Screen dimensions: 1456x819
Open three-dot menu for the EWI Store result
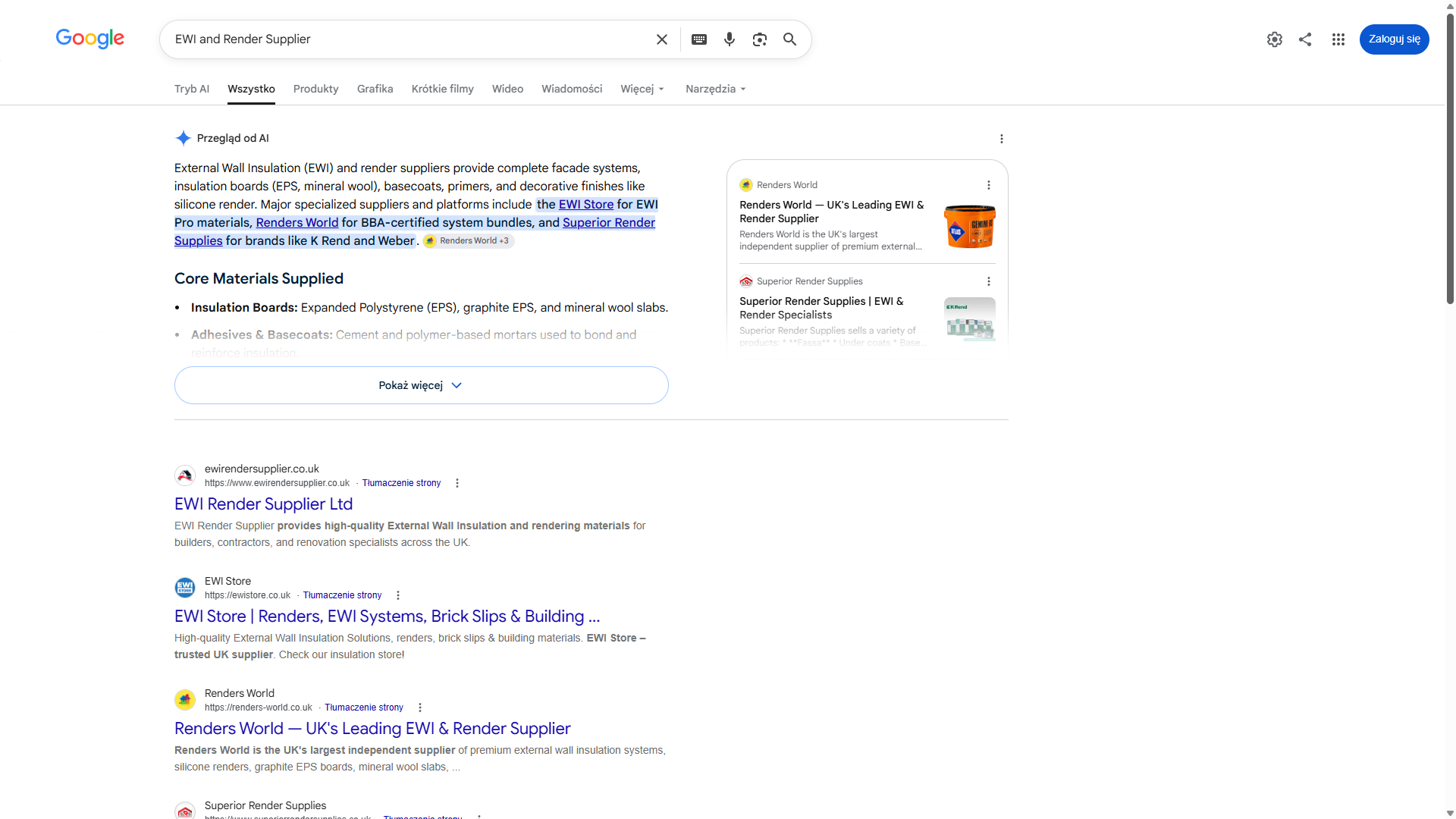pyautogui.click(x=398, y=595)
